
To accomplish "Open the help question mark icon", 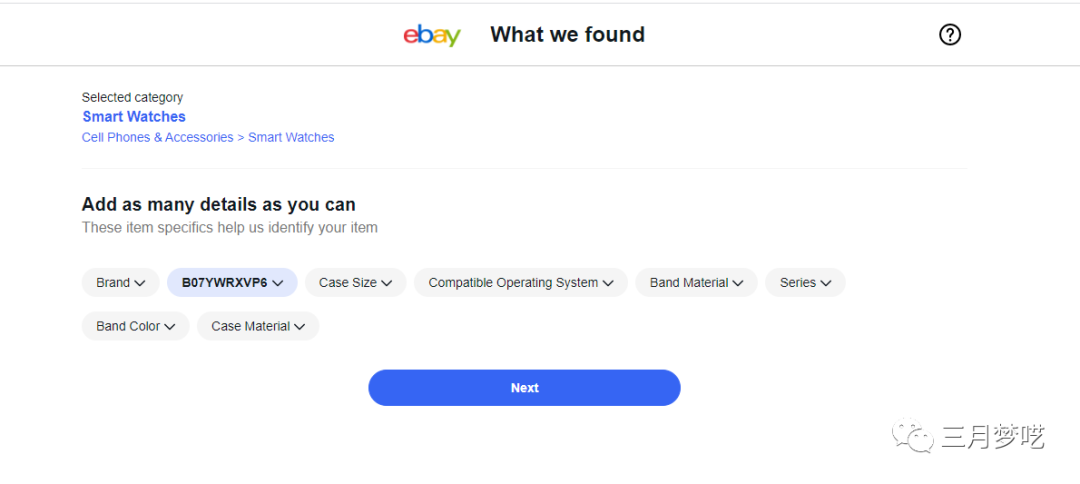I will pos(950,35).
